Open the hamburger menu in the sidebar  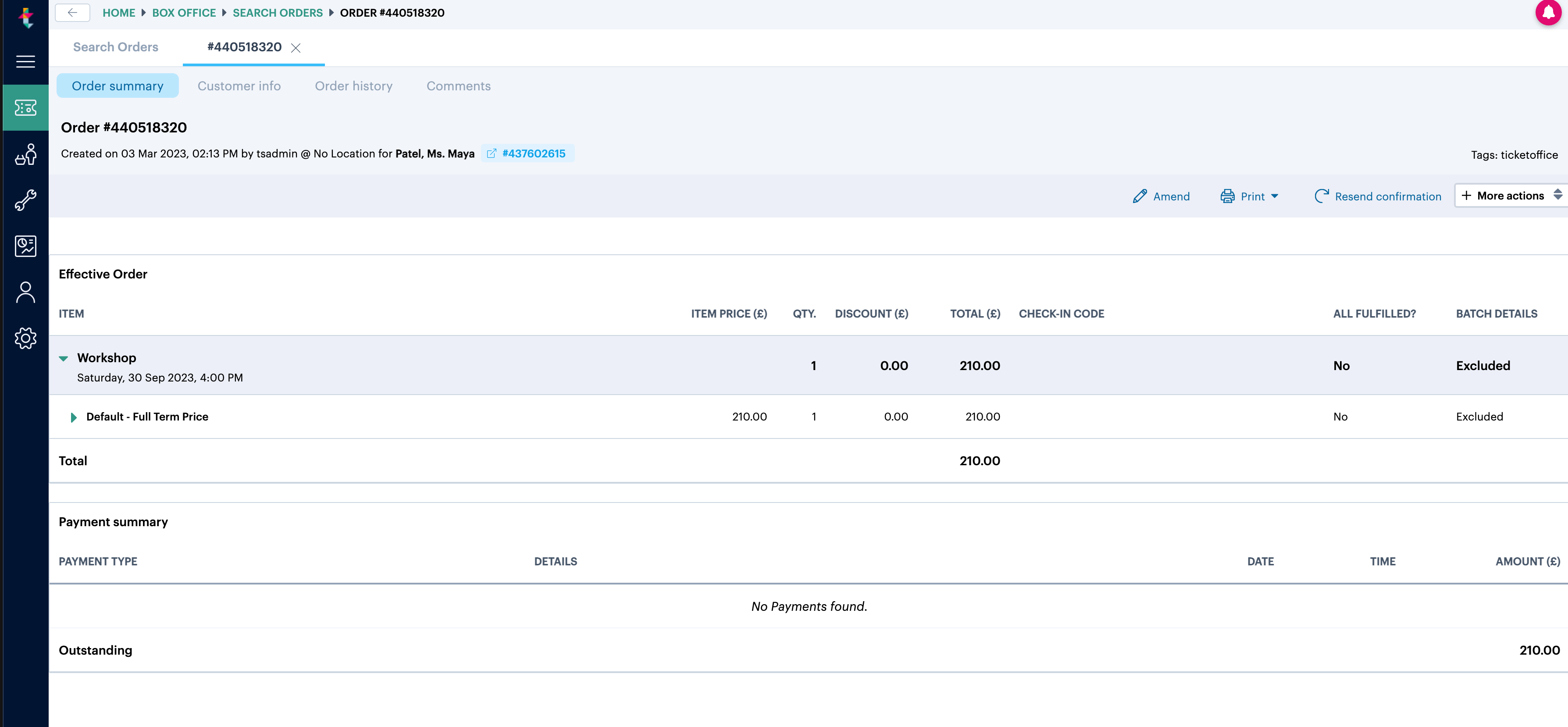tap(25, 61)
